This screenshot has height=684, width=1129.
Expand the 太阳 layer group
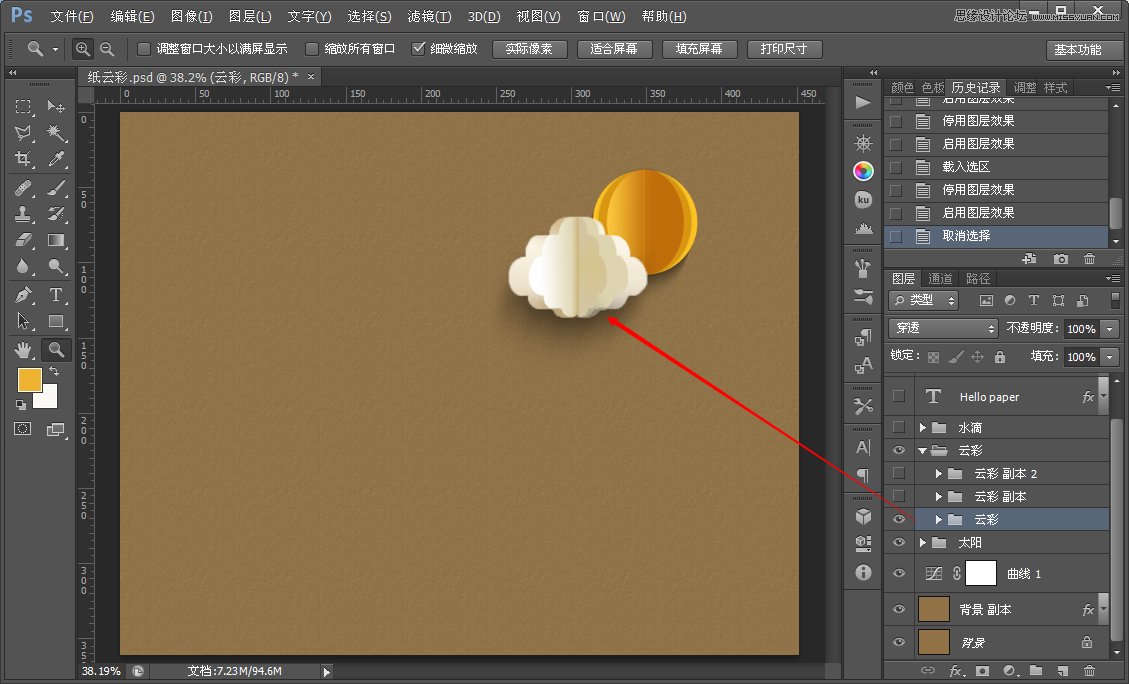pos(922,543)
